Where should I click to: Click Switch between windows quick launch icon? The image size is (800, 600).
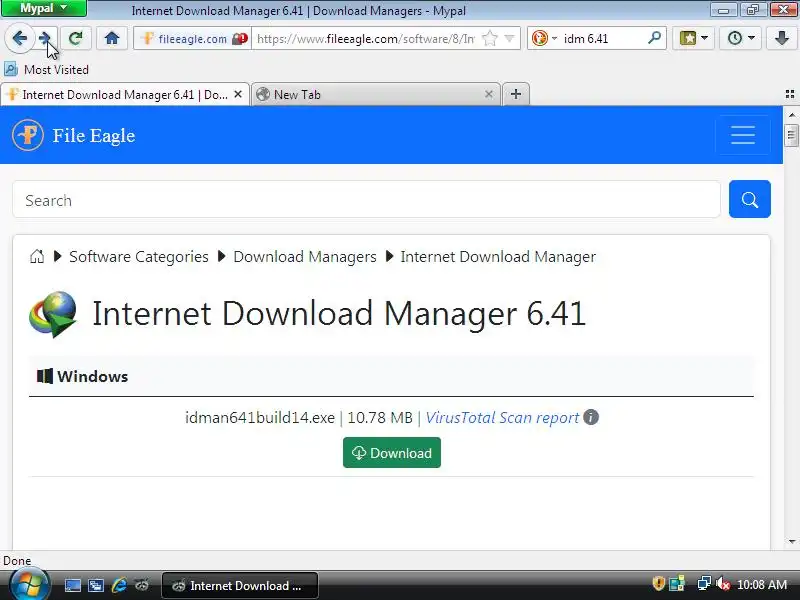click(x=96, y=585)
